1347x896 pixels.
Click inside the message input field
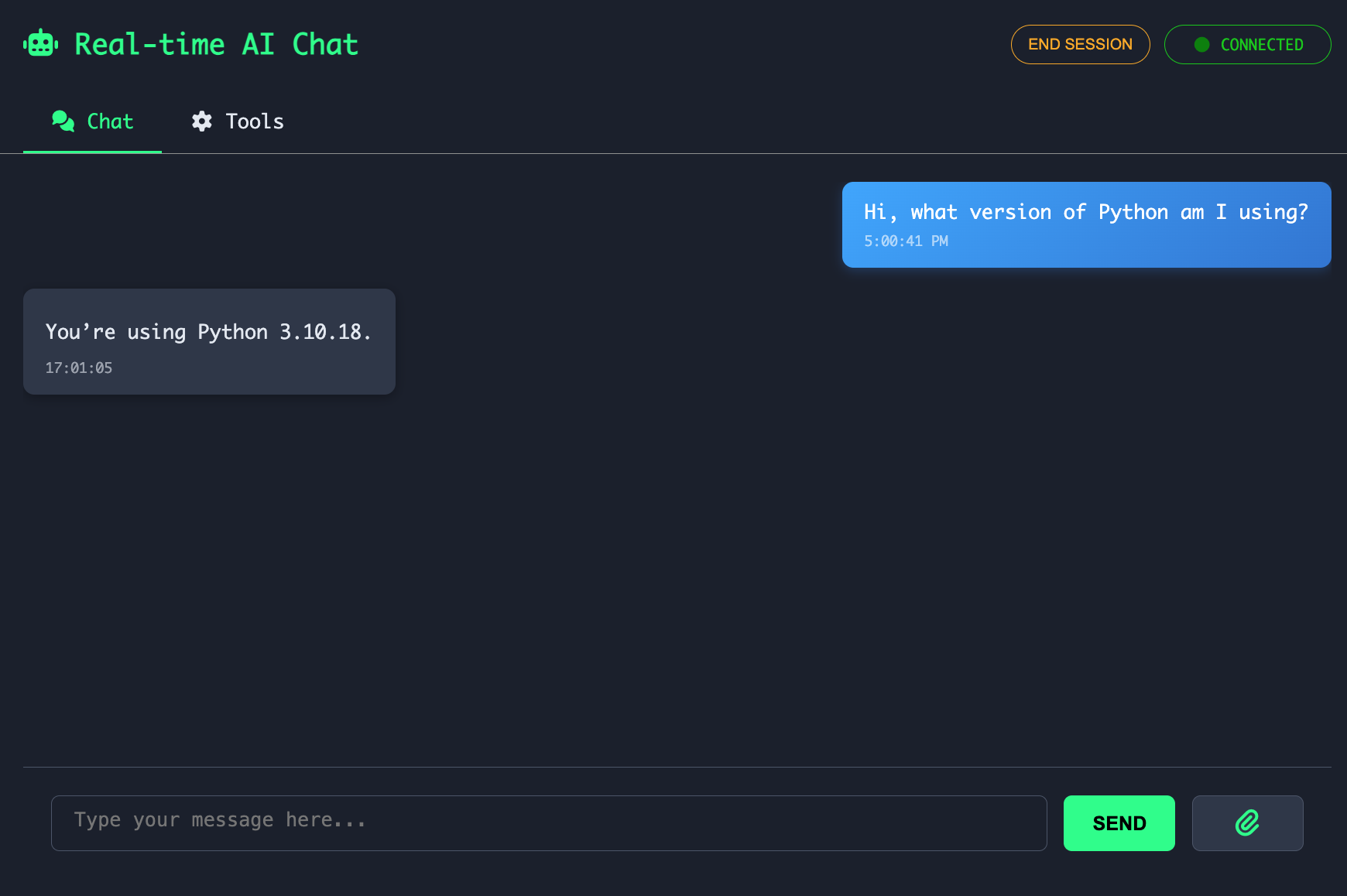550,822
